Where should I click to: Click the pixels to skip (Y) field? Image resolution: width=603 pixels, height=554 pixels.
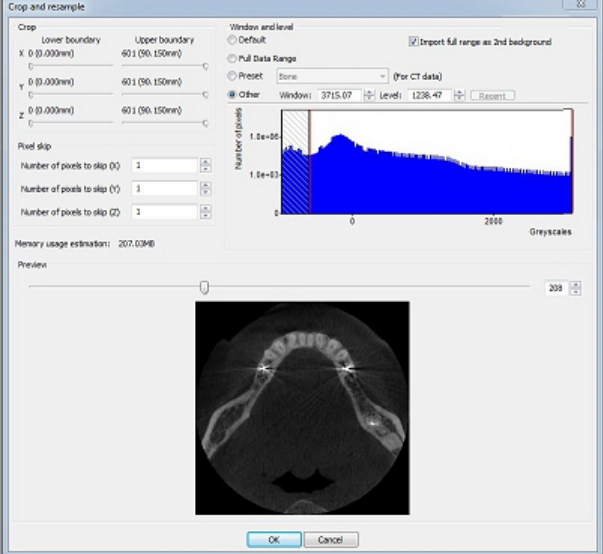[x=165, y=189]
